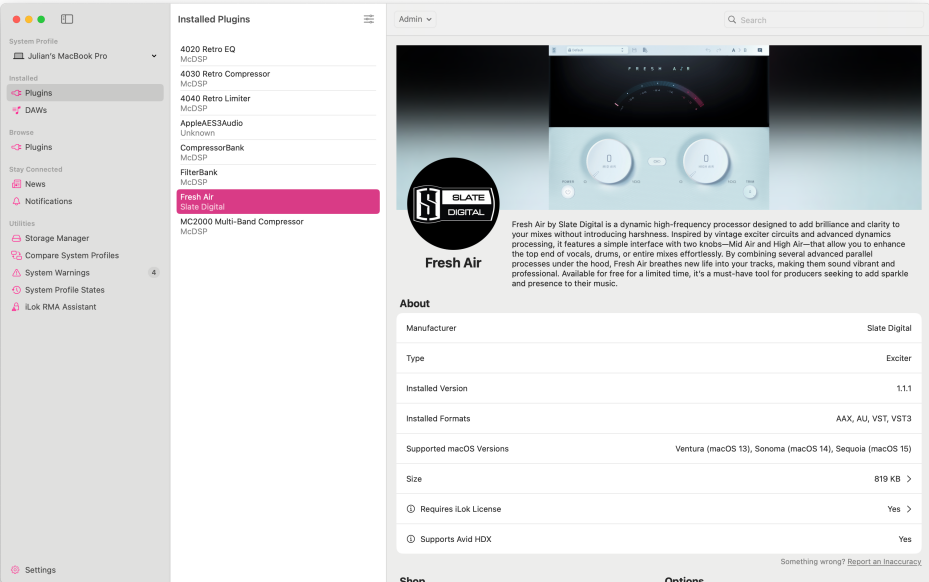This screenshot has width=929, height=582.
Task: Select Fresh Air by Slate Digital in the list
Action: tap(278, 202)
